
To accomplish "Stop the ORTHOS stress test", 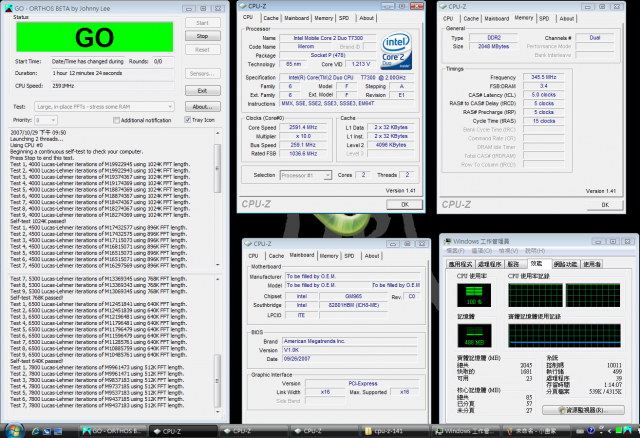I will tap(203, 36).
